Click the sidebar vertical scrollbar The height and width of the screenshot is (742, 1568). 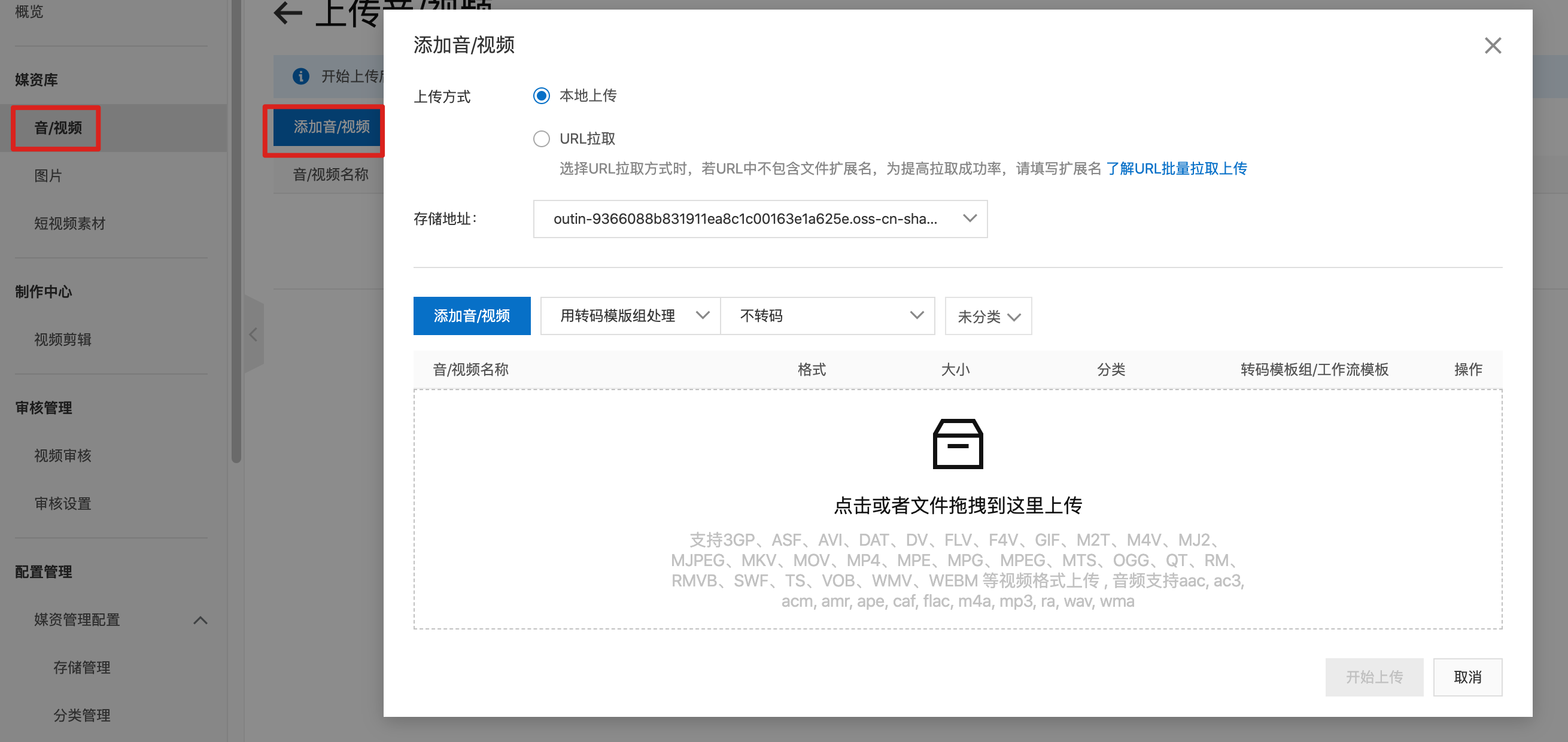[236, 232]
